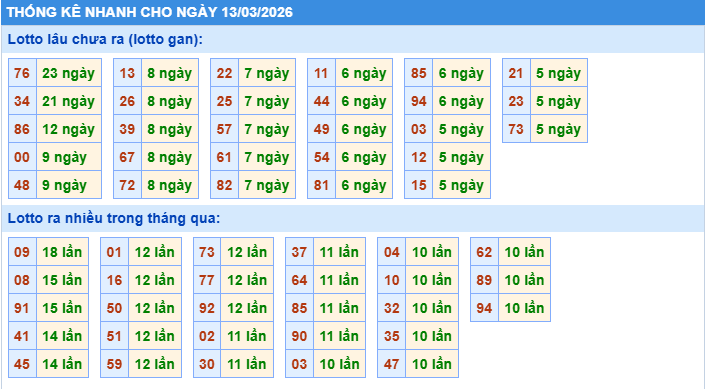Click '9 ngày' in the 00 row
Viewport: 707px width, 389px height.
click(x=69, y=157)
